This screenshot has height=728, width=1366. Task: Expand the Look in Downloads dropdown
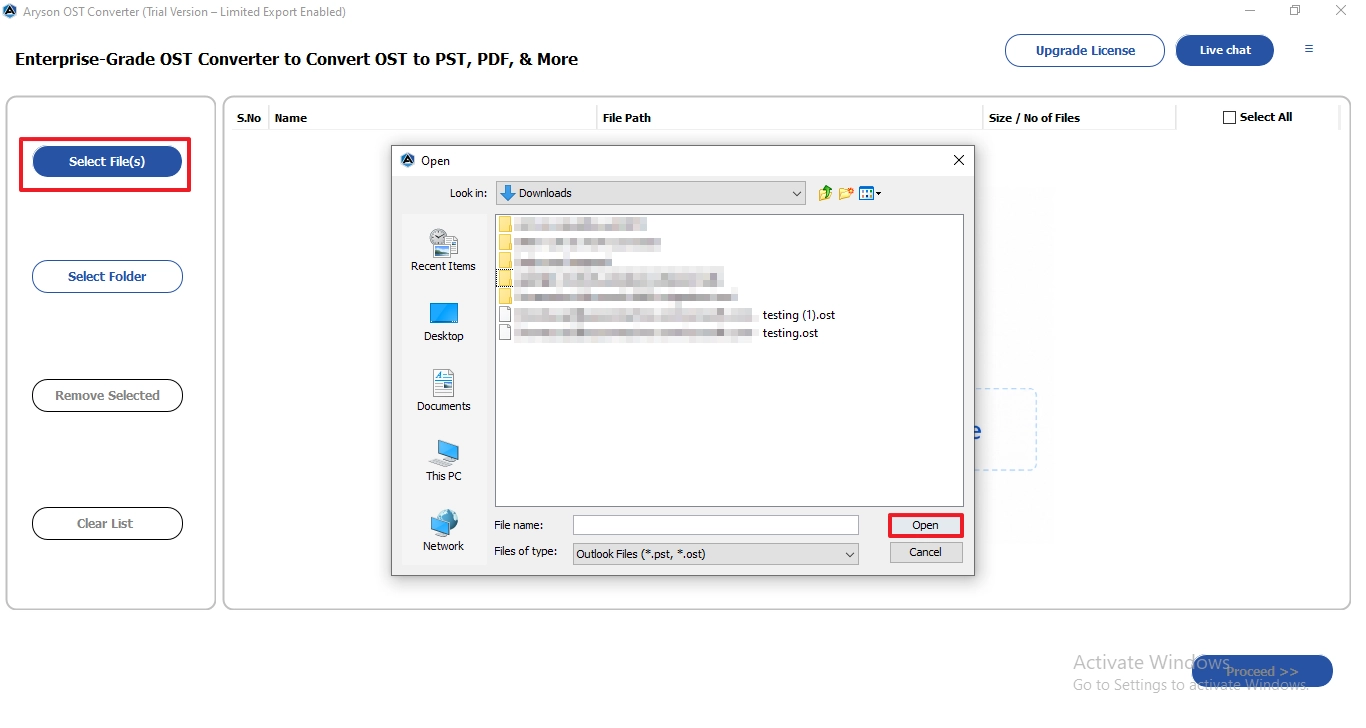(651, 193)
